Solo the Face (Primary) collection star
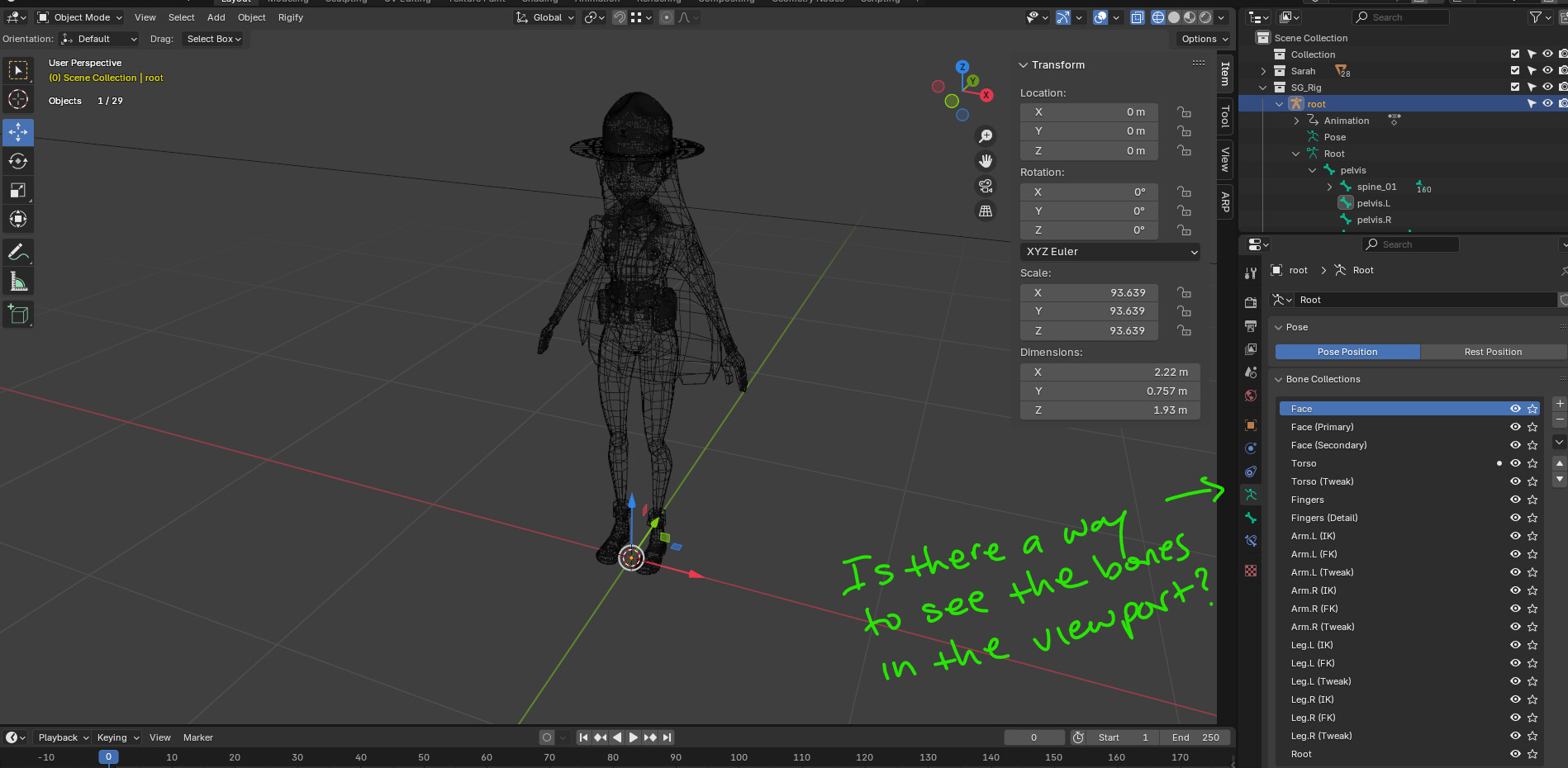This screenshot has height=768, width=1568. [x=1532, y=427]
